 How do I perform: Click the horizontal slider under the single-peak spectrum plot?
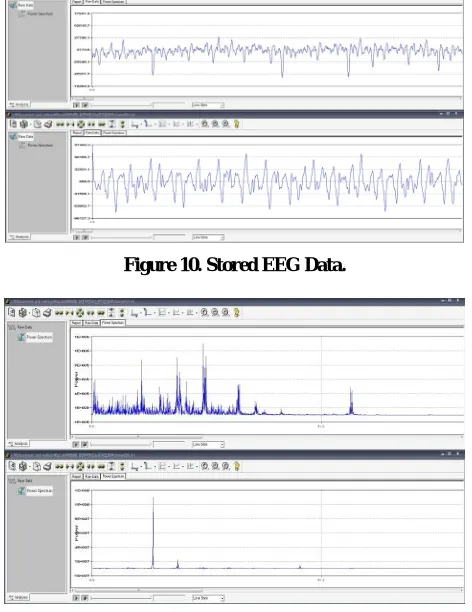tap(121, 598)
